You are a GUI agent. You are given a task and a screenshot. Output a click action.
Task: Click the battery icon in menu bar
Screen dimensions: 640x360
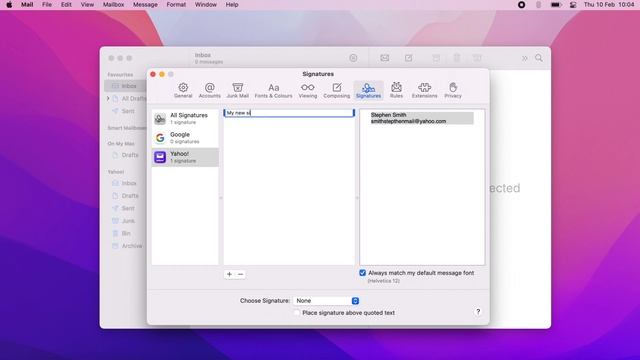click(x=556, y=5)
